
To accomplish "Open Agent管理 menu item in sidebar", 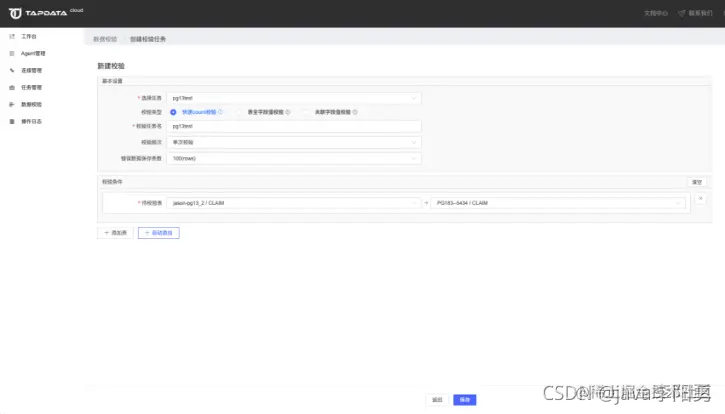I will (x=33, y=53).
